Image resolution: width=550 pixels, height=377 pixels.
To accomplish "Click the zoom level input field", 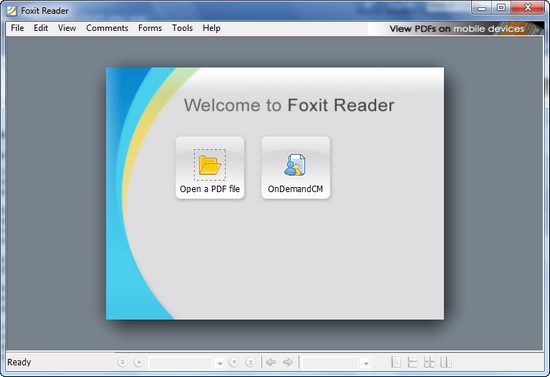I will (331, 363).
